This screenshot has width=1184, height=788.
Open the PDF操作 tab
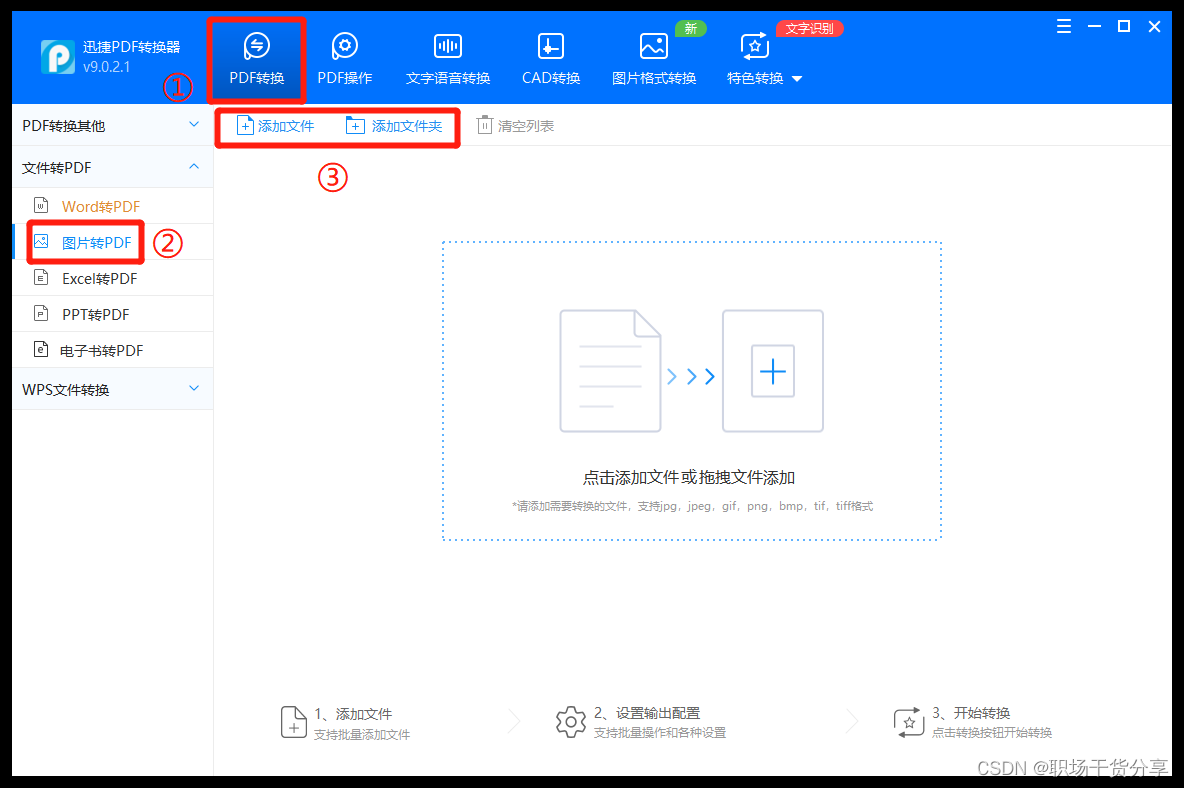pyautogui.click(x=344, y=60)
